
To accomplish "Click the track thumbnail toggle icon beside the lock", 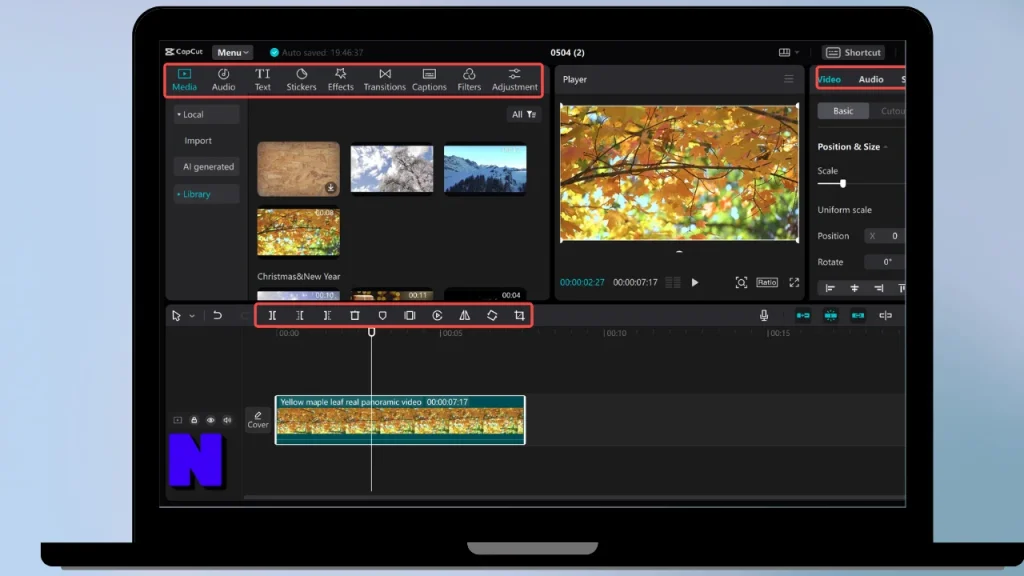I will click(177, 420).
